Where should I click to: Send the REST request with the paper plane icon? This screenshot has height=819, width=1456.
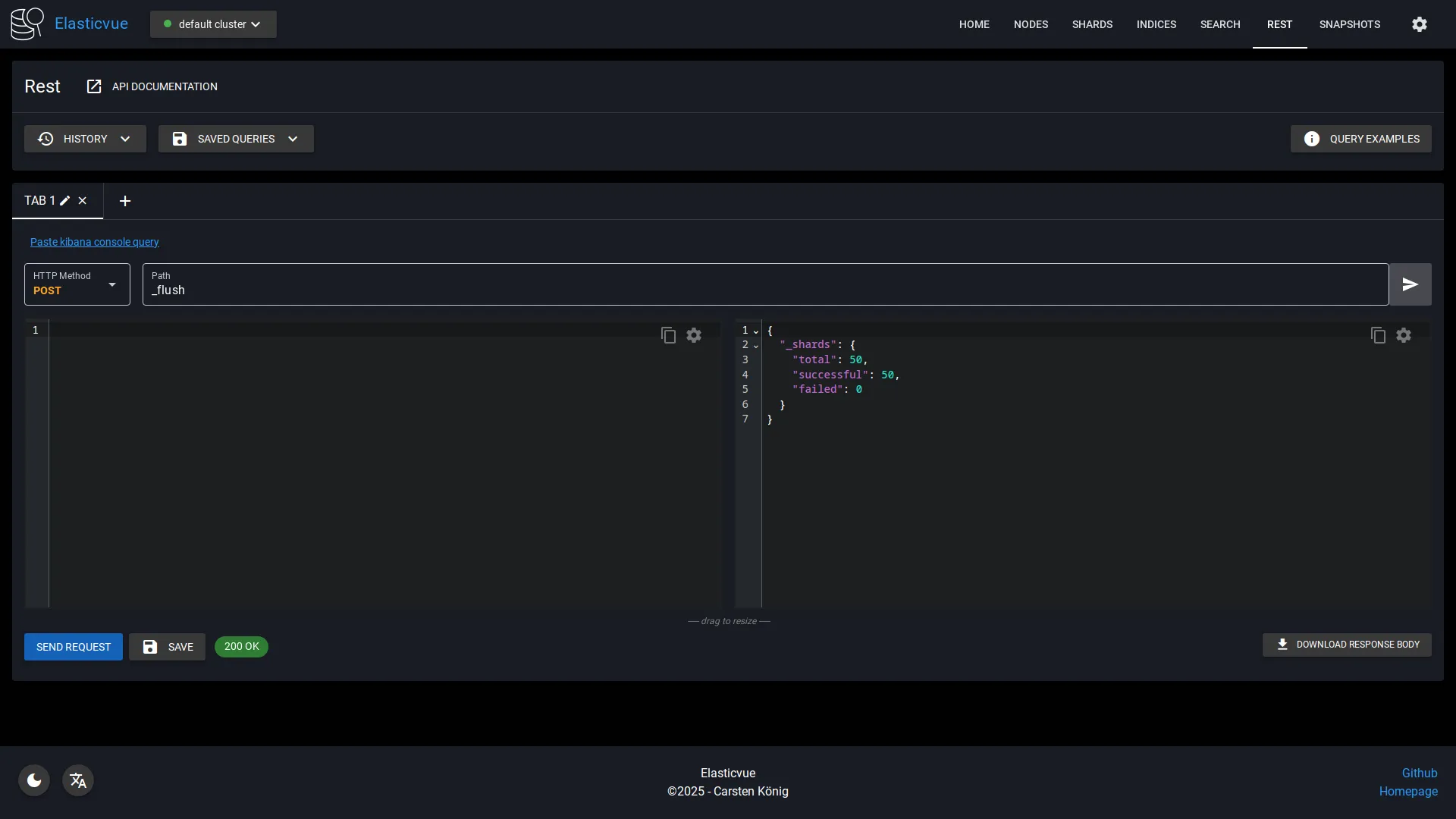pyautogui.click(x=1410, y=284)
